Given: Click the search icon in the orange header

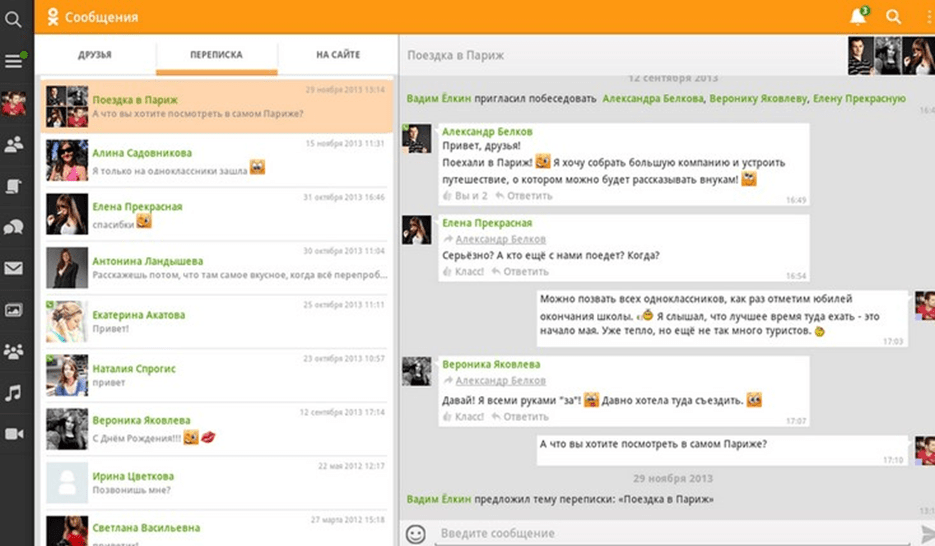Looking at the screenshot, I should click(894, 17).
